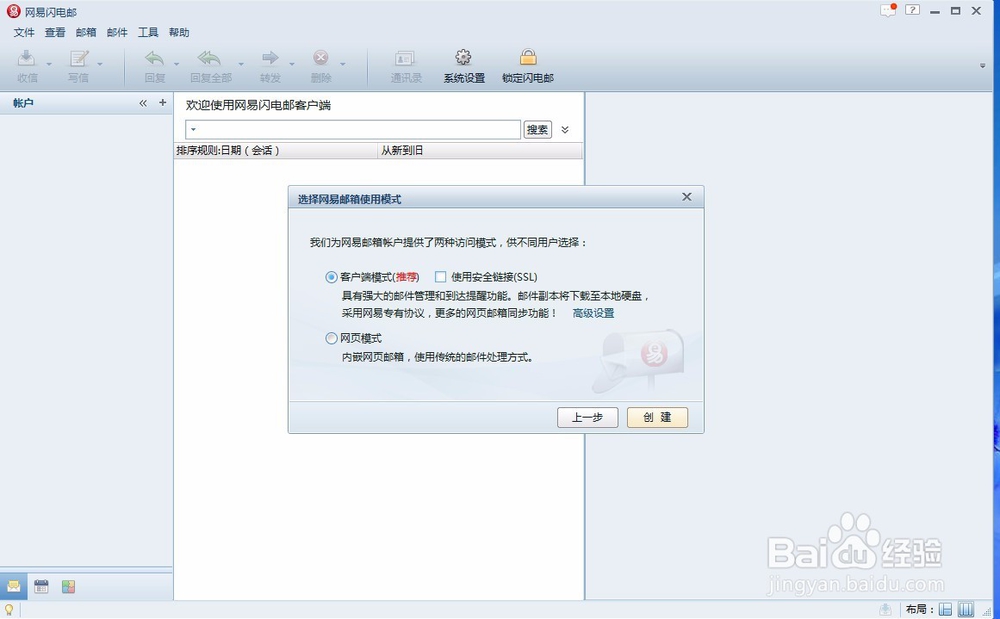Screen dimensions: 1000x619
Task: Select 网页模式 radio button
Action: 331,339
